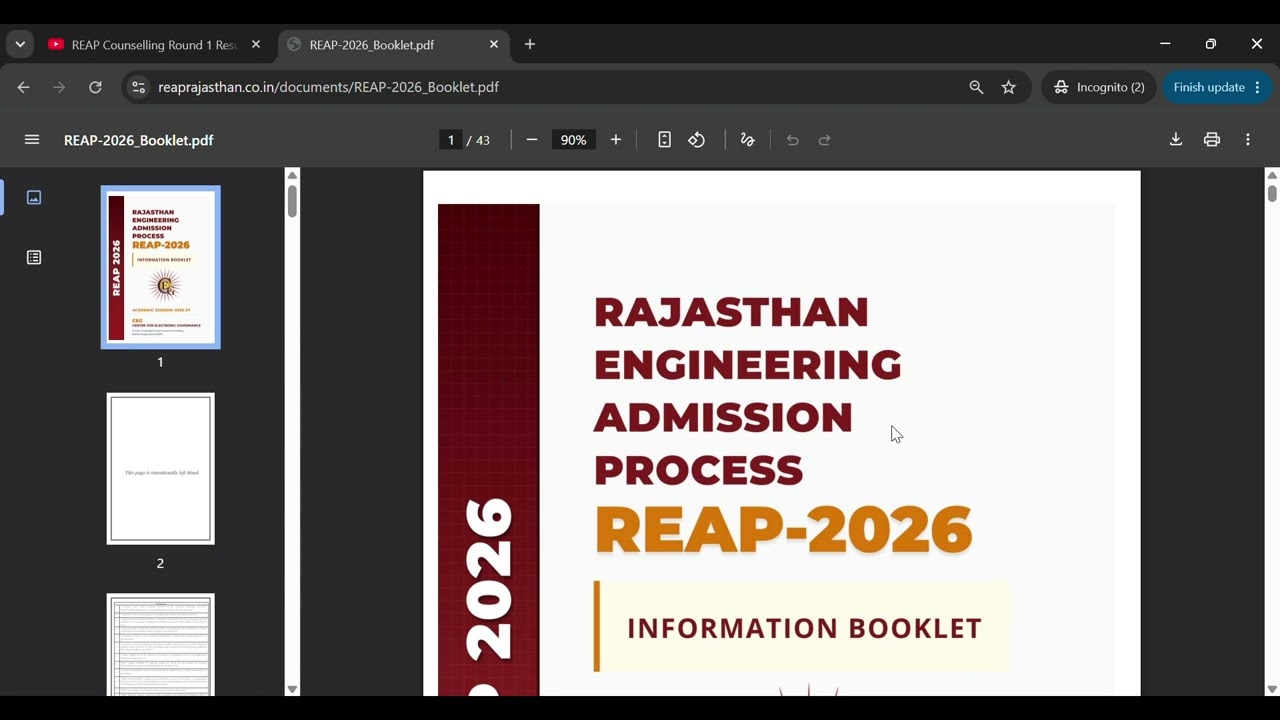This screenshot has height=720, width=1280.
Task: Reload the current page
Action: click(95, 87)
